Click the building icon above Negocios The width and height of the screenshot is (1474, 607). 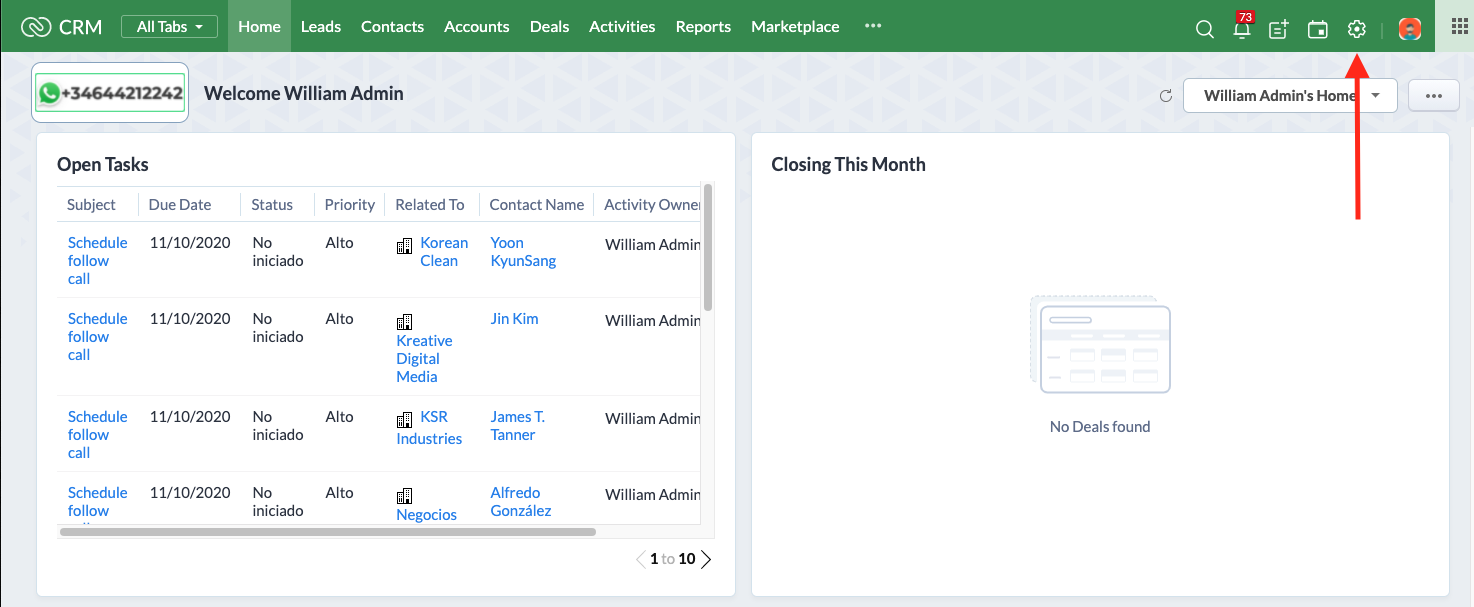(404, 496)
